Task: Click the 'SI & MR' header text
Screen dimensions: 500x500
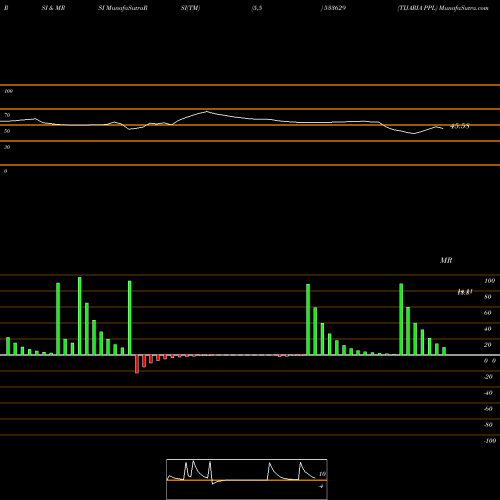Action: coord(53,8)
